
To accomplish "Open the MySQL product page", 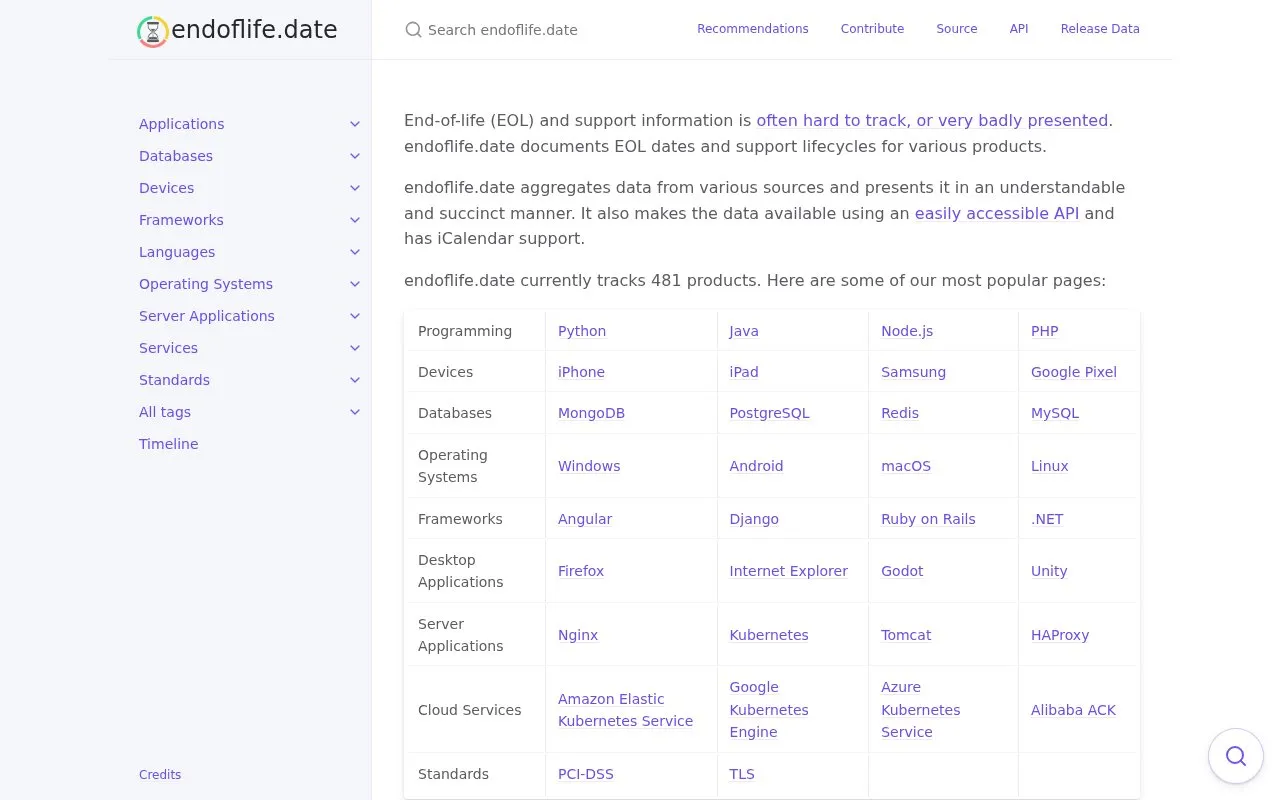I will (x=1055, y=413).
